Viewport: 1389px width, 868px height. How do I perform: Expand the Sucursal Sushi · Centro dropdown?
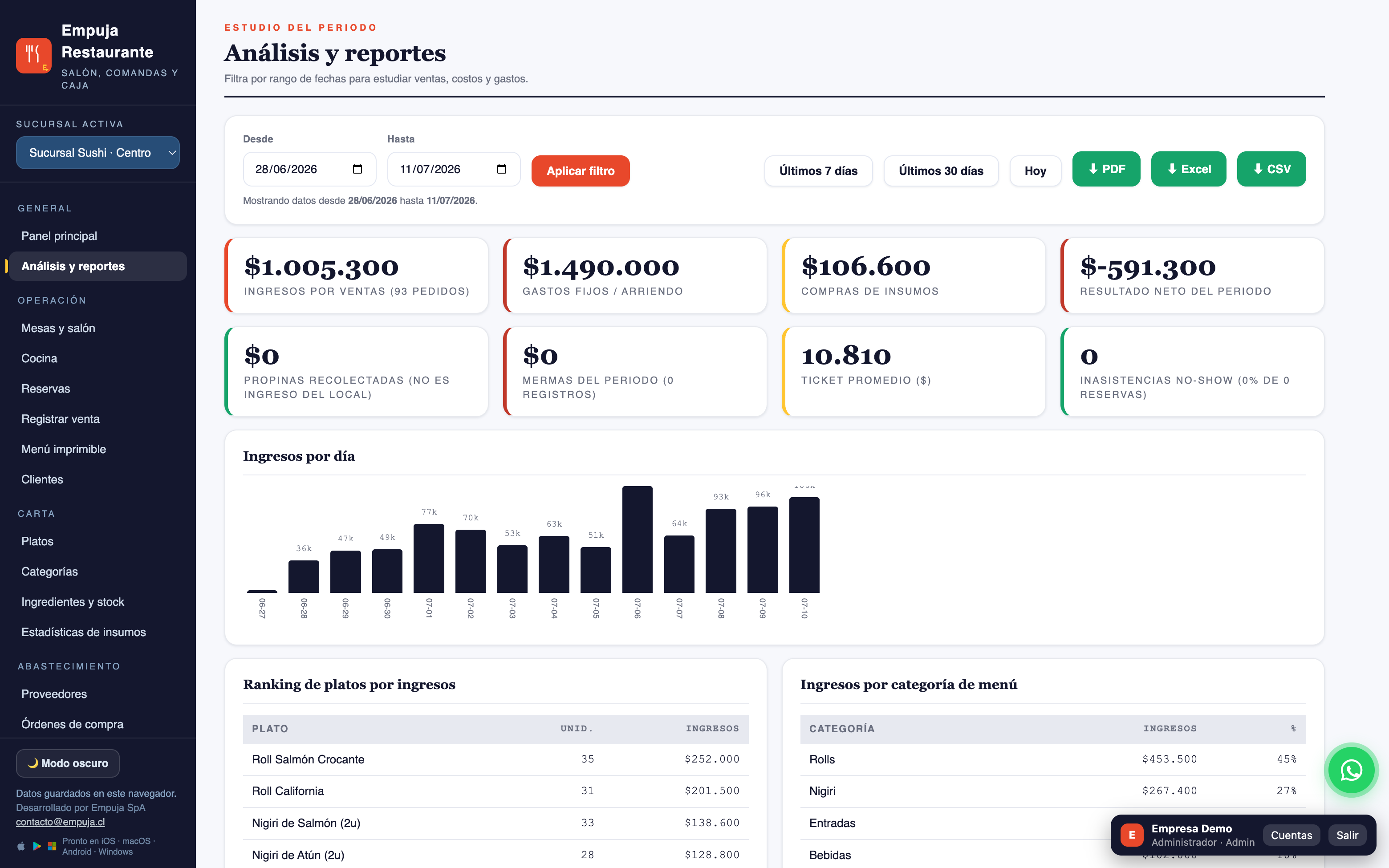[97, 153]
